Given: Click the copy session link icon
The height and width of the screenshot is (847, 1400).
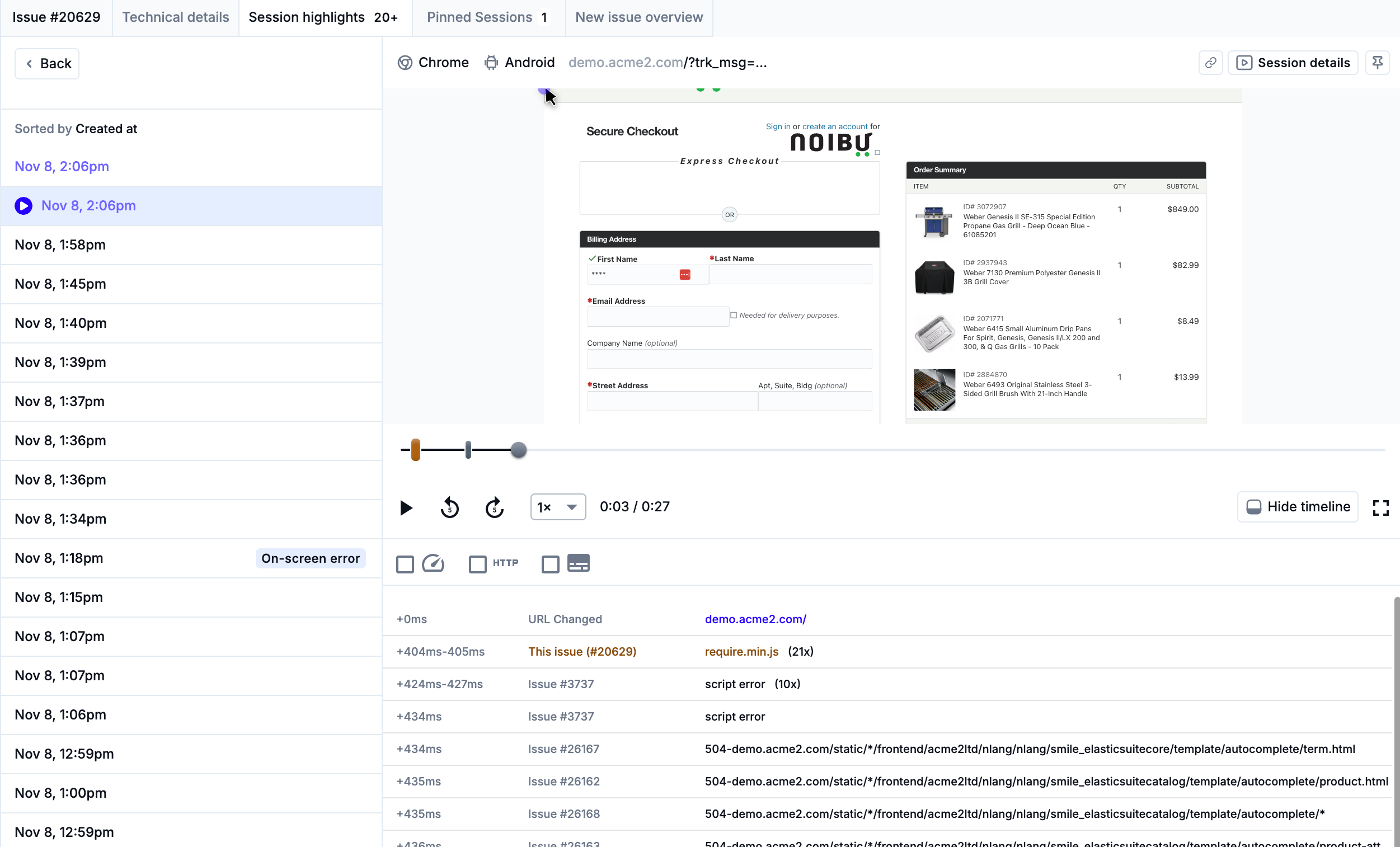Looking at the screenshot, I should tap(1210, 63).
